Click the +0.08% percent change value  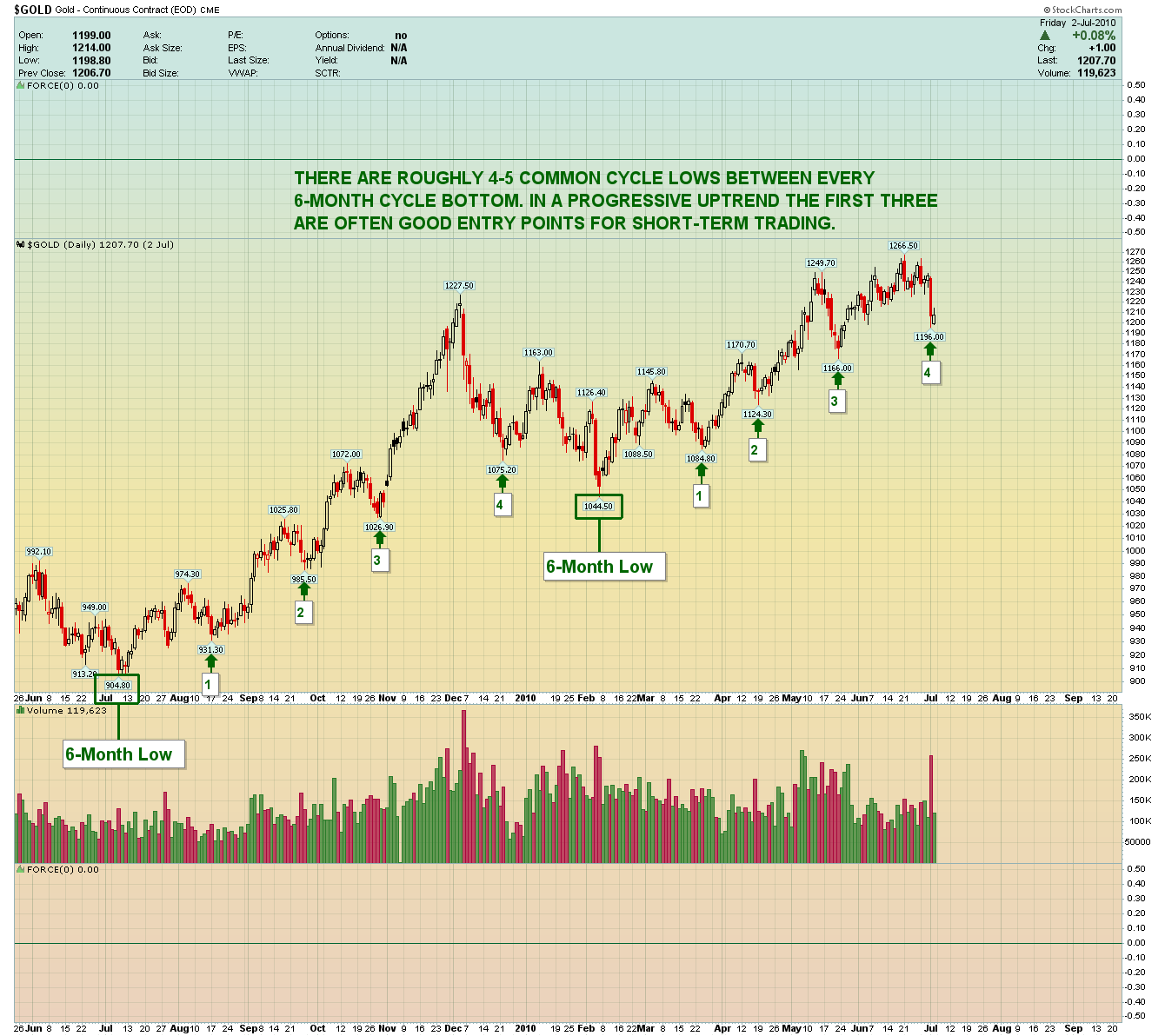tap(1093, 36)
